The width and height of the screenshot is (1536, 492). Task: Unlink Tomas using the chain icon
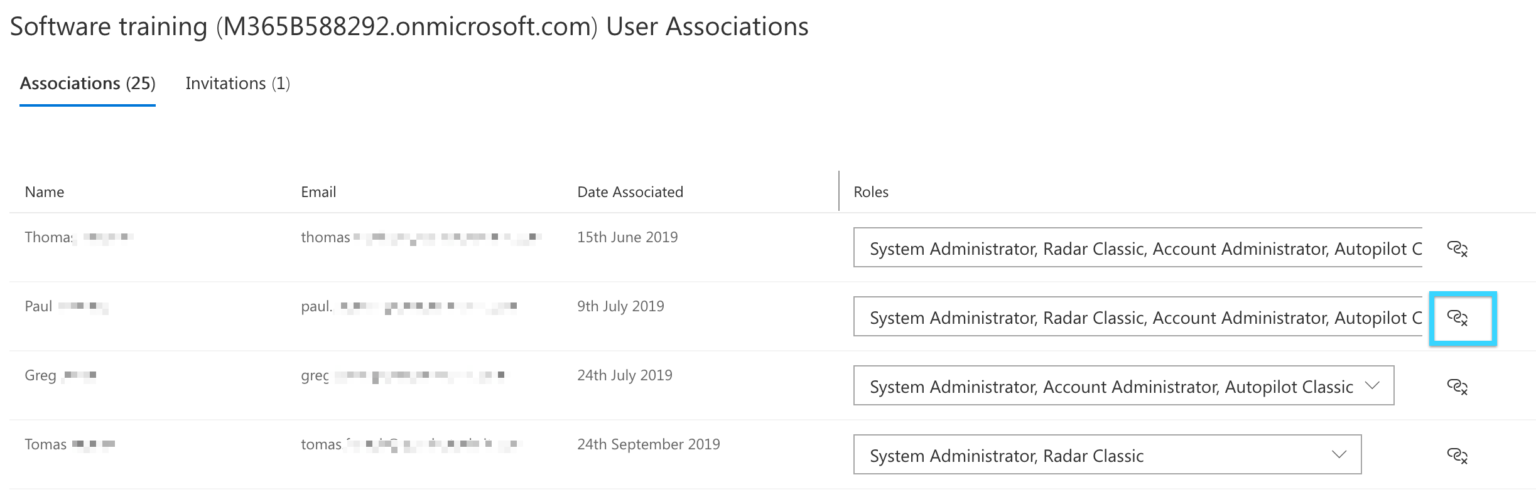pos(1457,455)
